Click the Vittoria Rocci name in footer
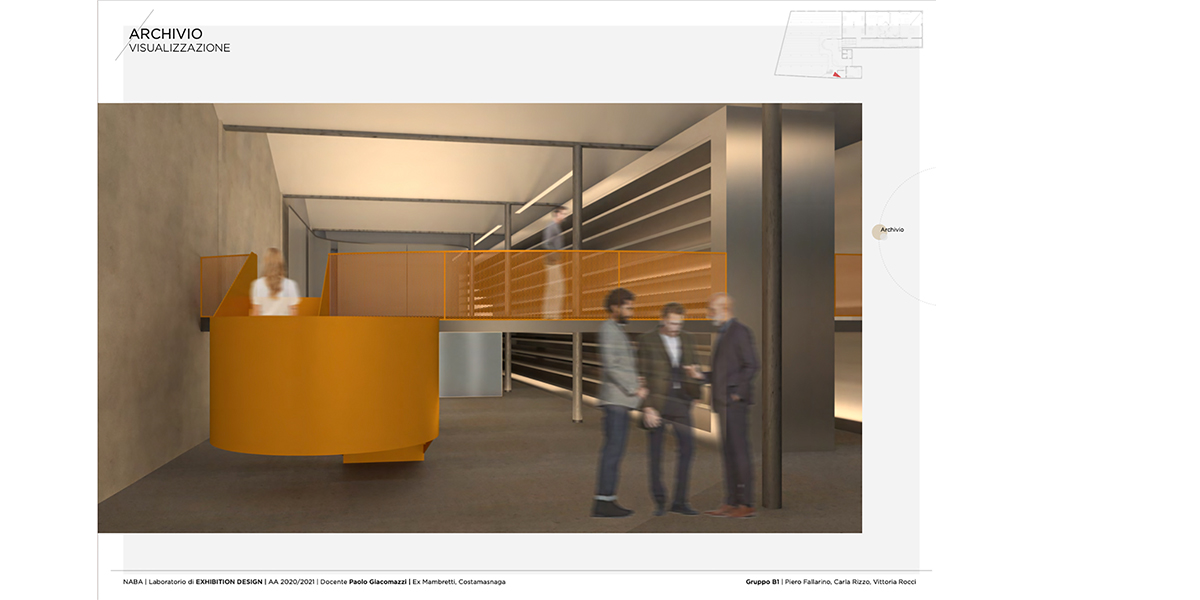Image resolution: width=1200 pixels, height=600 pixels. click(x=894, y=582)
